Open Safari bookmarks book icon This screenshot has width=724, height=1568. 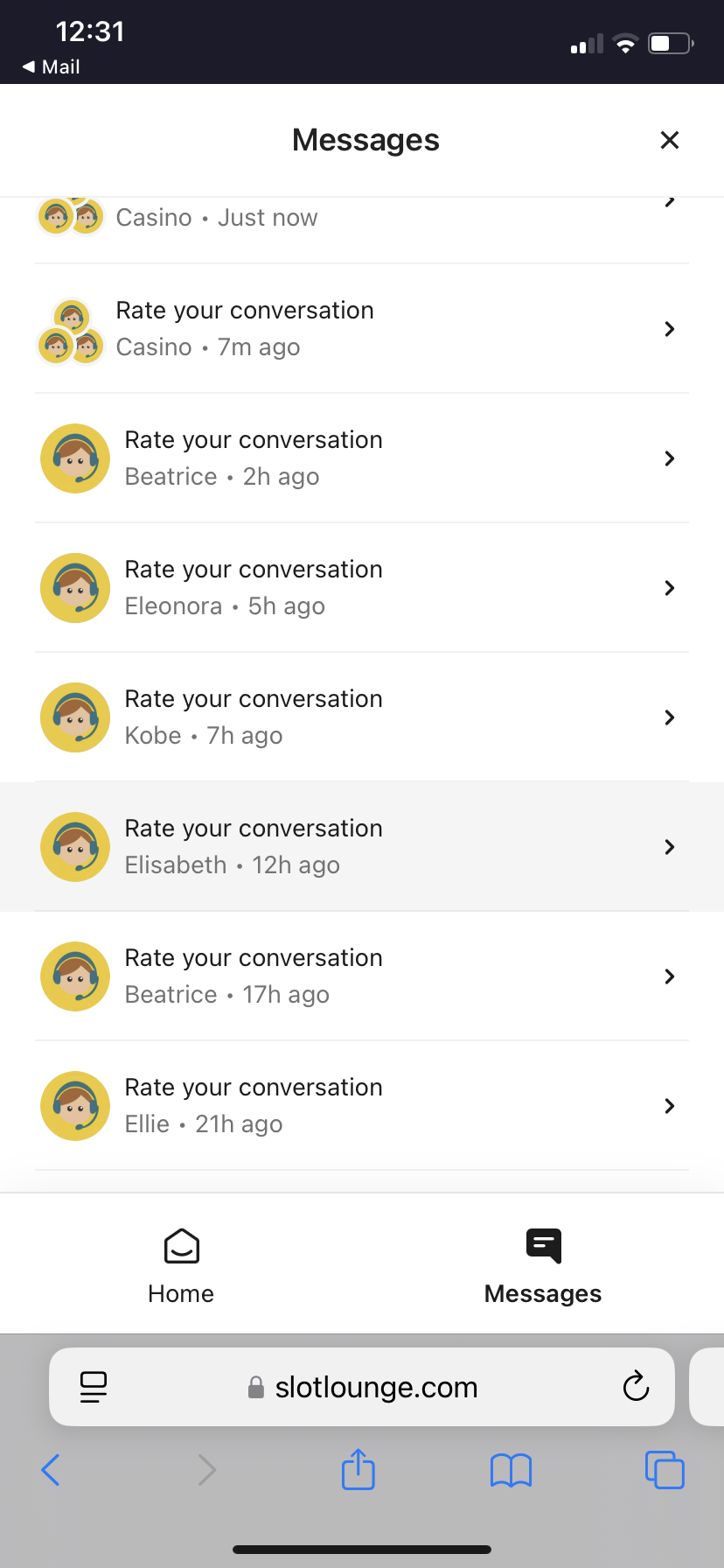pyautogui.click(x=512, y=1470)
